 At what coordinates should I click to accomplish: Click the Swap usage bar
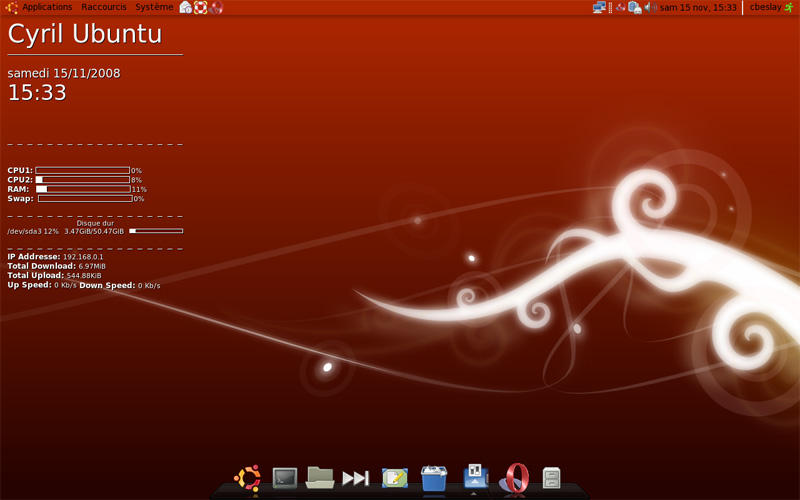85,198
